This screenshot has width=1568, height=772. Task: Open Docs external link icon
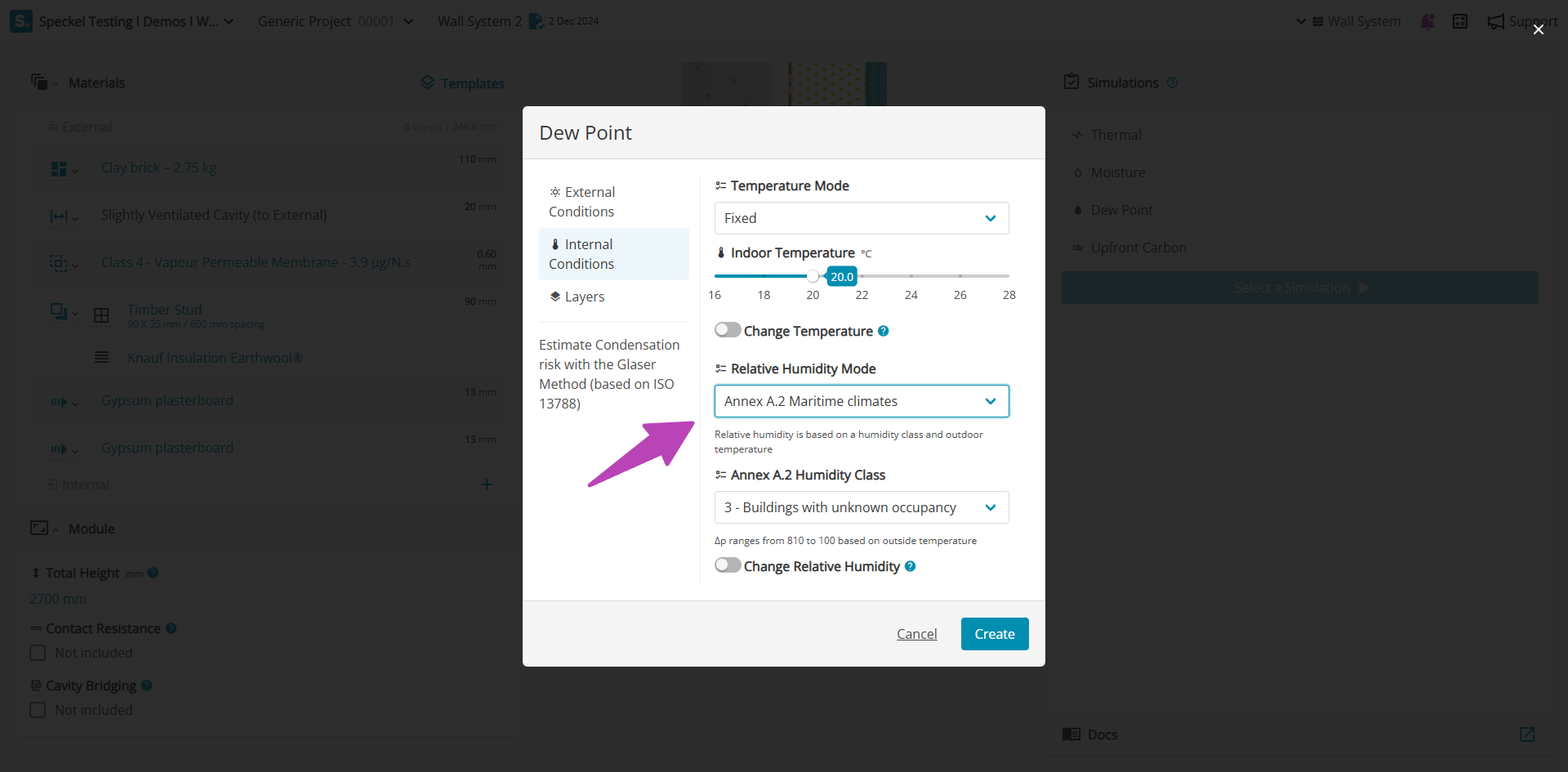[x=1526, y=734]
